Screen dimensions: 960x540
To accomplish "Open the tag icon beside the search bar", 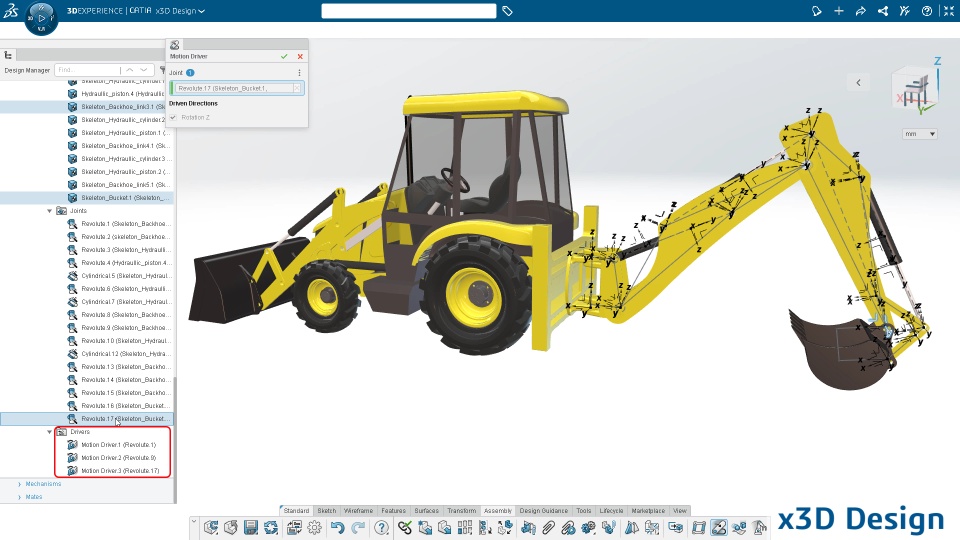I will tap(507, 11).
